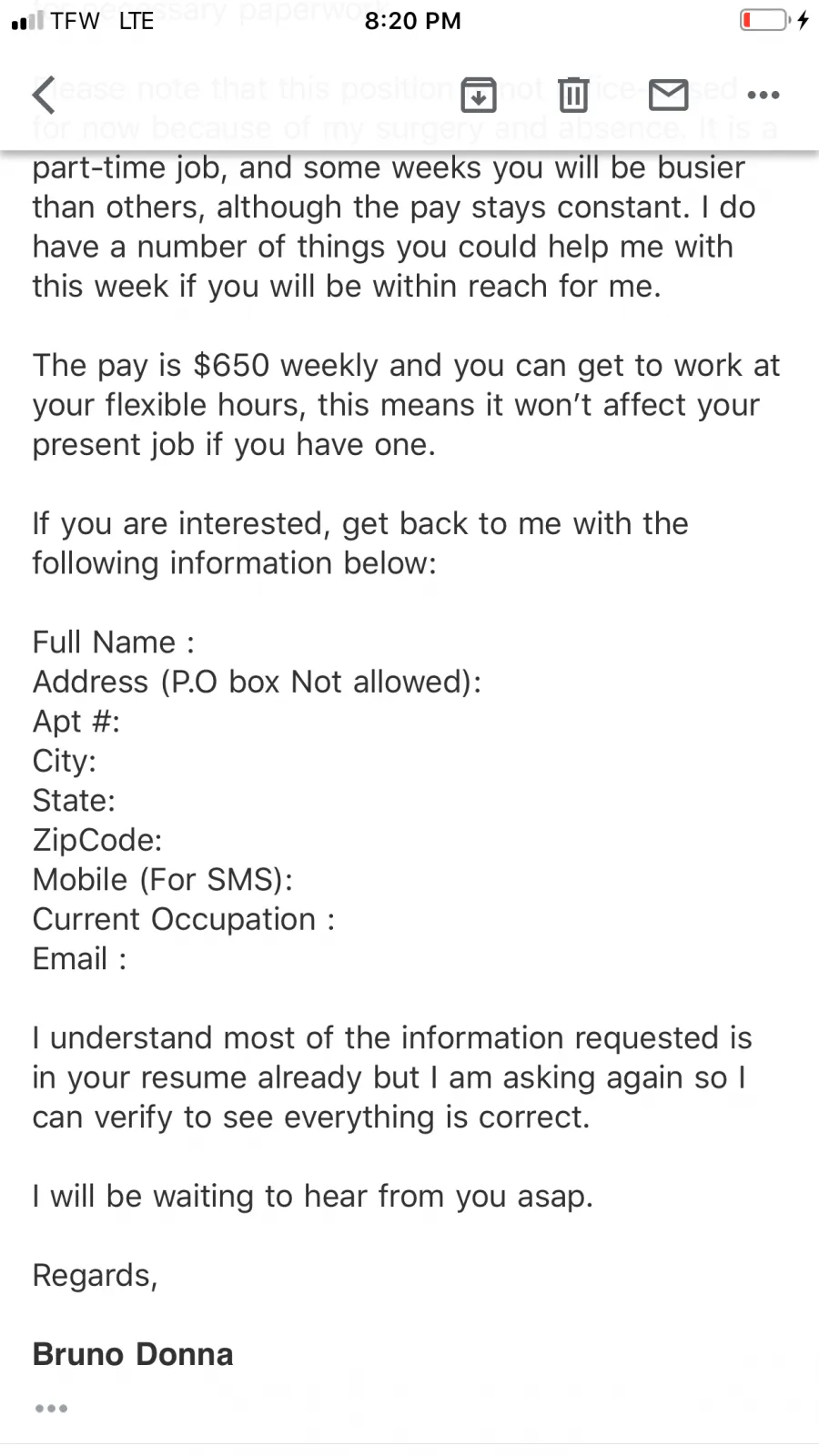Tap the Mobile (For SMS) line

click(x=163, y=879)
